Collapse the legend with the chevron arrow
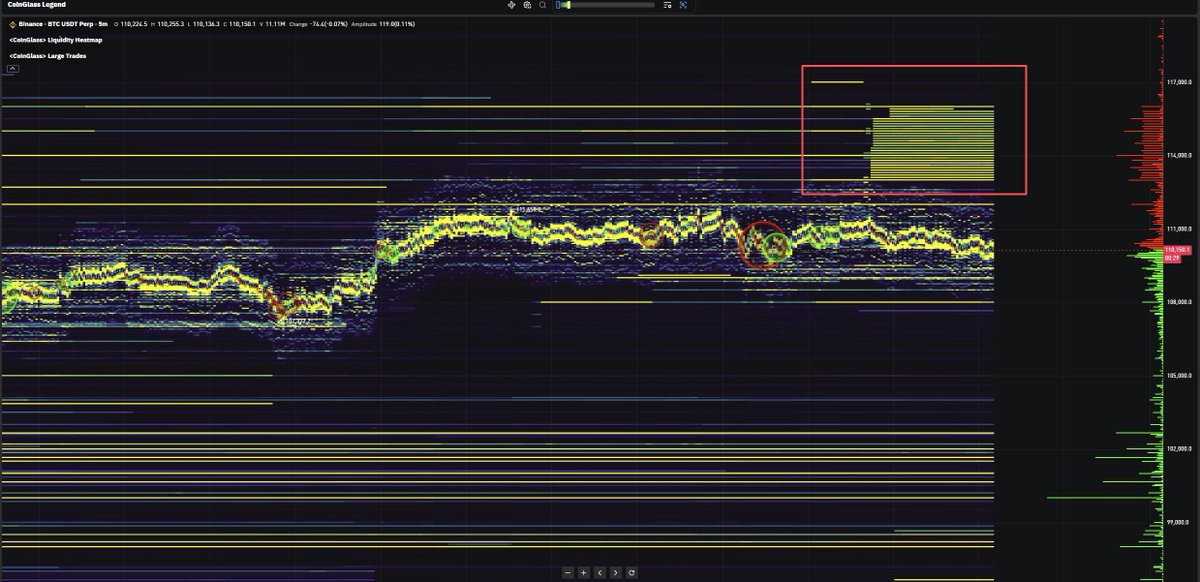1200x582 pixels. pyautogui.click(x=11, y=68)
